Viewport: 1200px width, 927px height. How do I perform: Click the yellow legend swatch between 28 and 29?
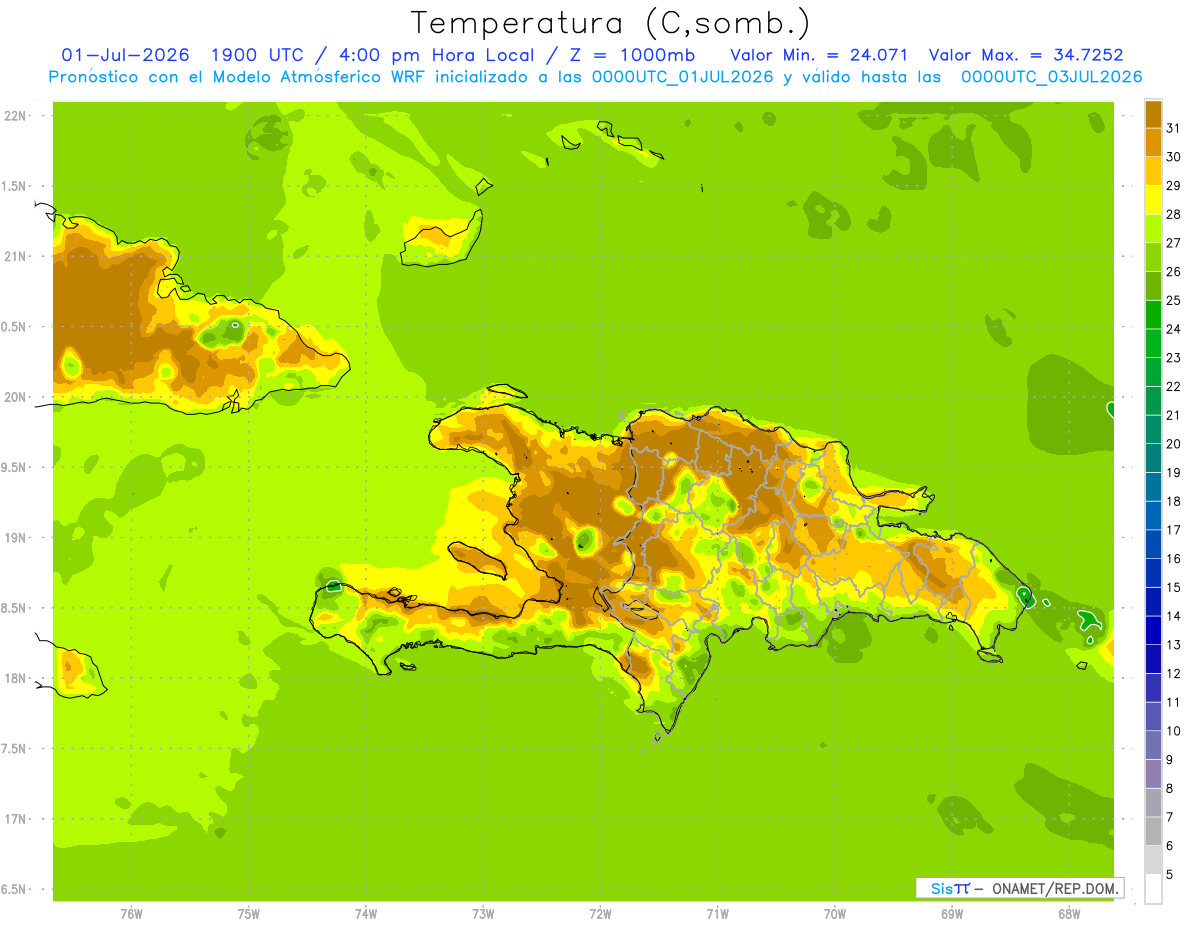tap(1153, 199)
